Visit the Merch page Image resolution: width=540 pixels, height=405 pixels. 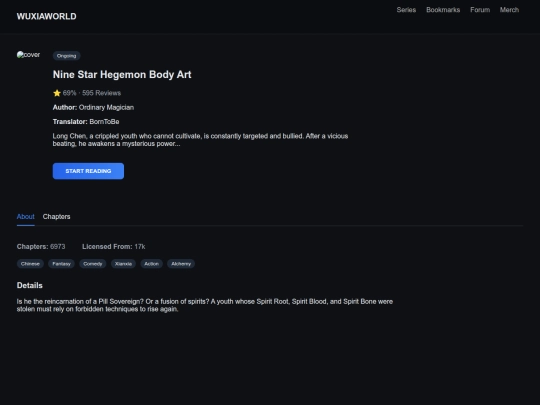(509, 10)
